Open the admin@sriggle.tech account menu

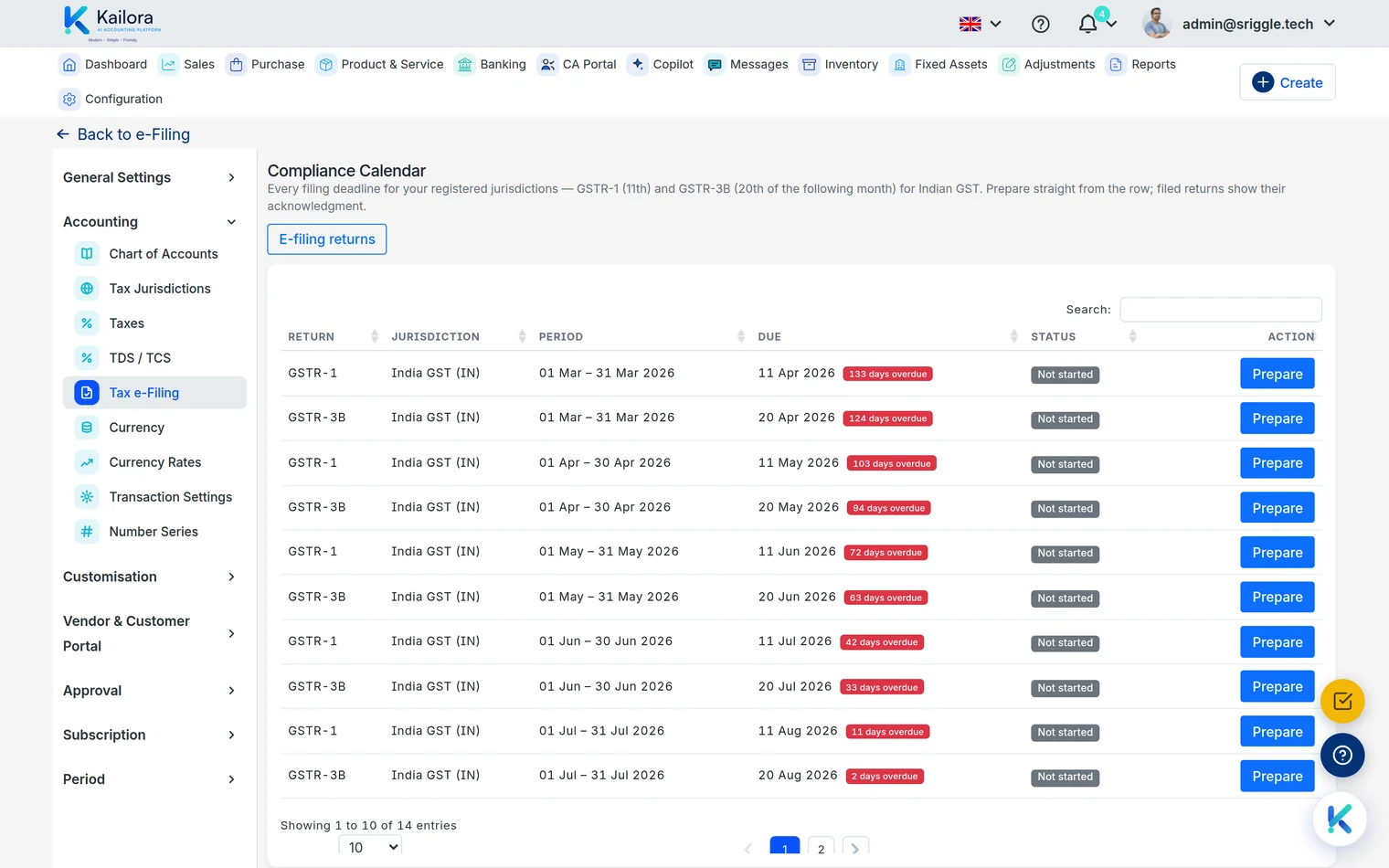click(x=1258, y=24)
